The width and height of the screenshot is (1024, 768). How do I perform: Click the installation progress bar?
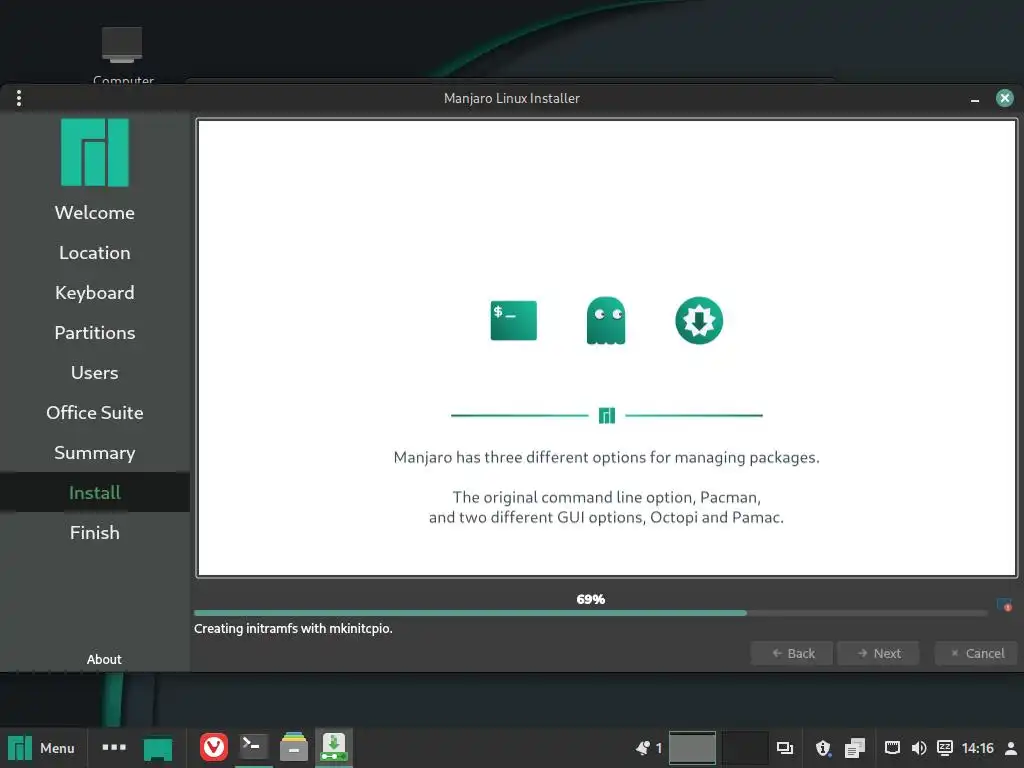click(590, 613)
